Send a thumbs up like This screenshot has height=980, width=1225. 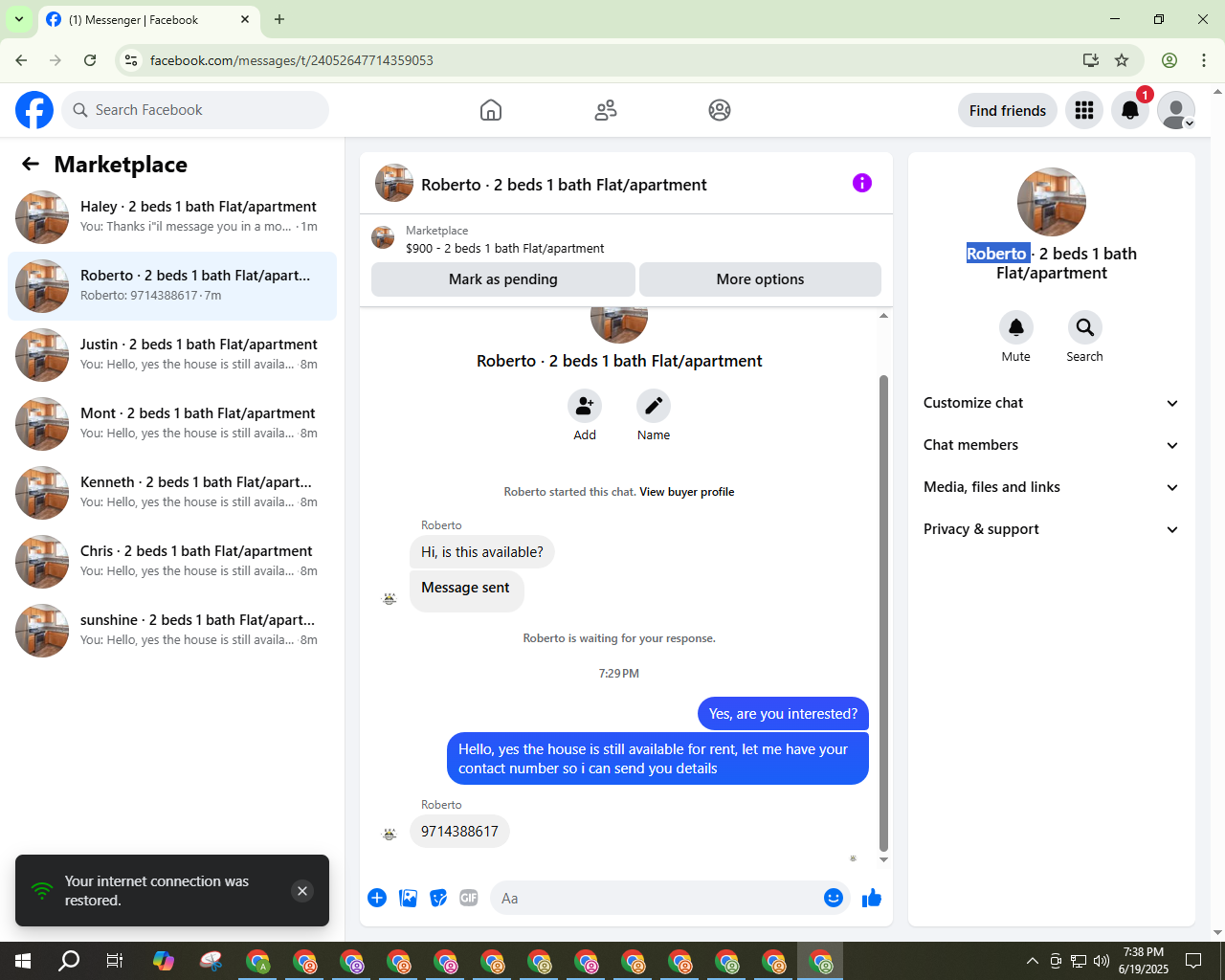pyautogui.click(x=872, y=898)
